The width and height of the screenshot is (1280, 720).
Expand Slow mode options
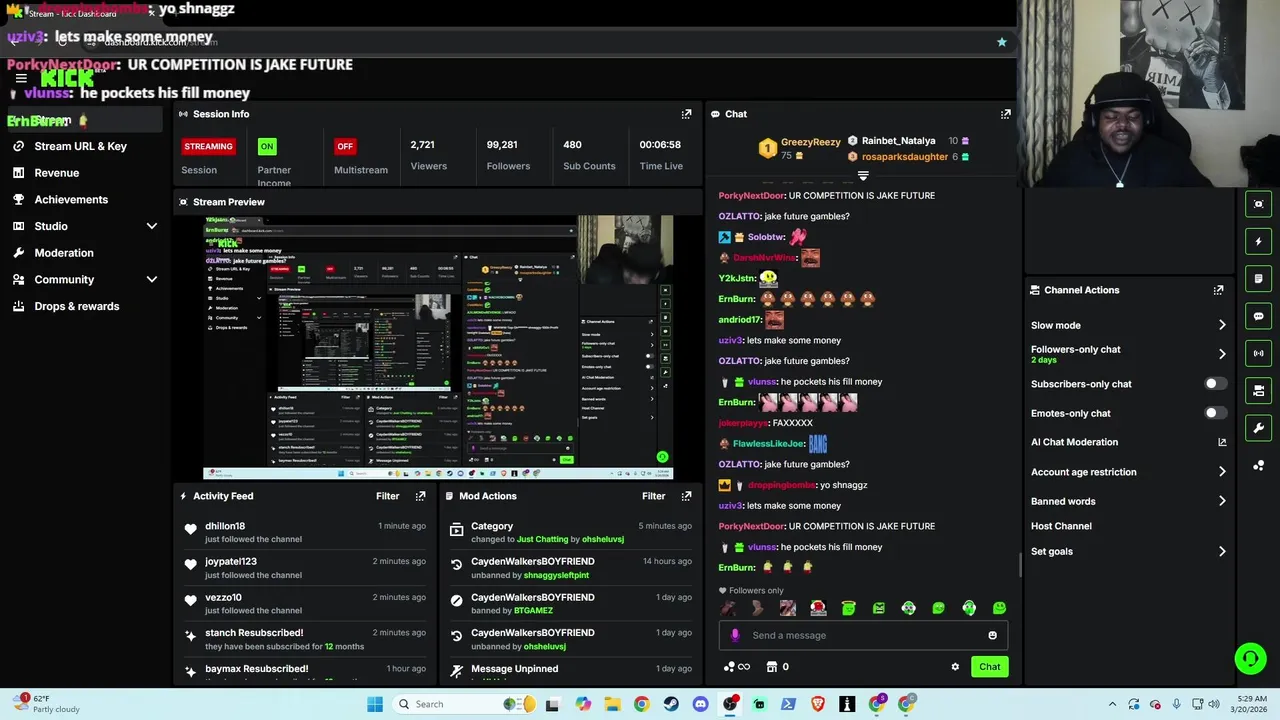(x=1222, y=325)
